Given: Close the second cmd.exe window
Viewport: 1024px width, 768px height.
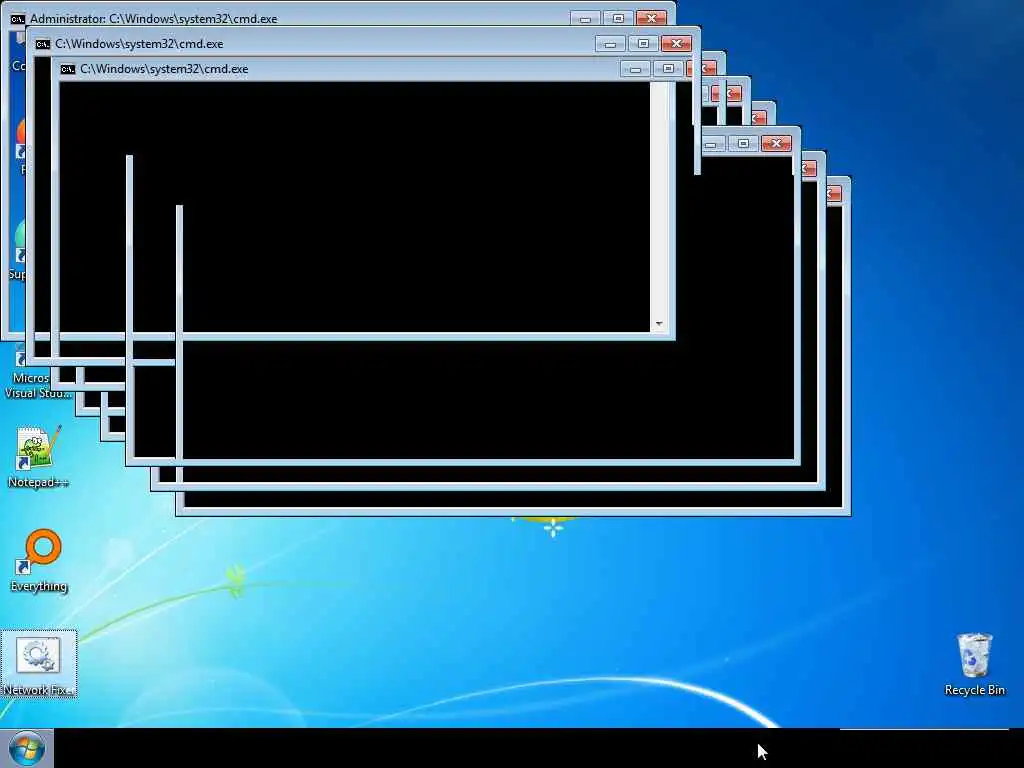Looking at the screenshot, I should tap(676, 44).
